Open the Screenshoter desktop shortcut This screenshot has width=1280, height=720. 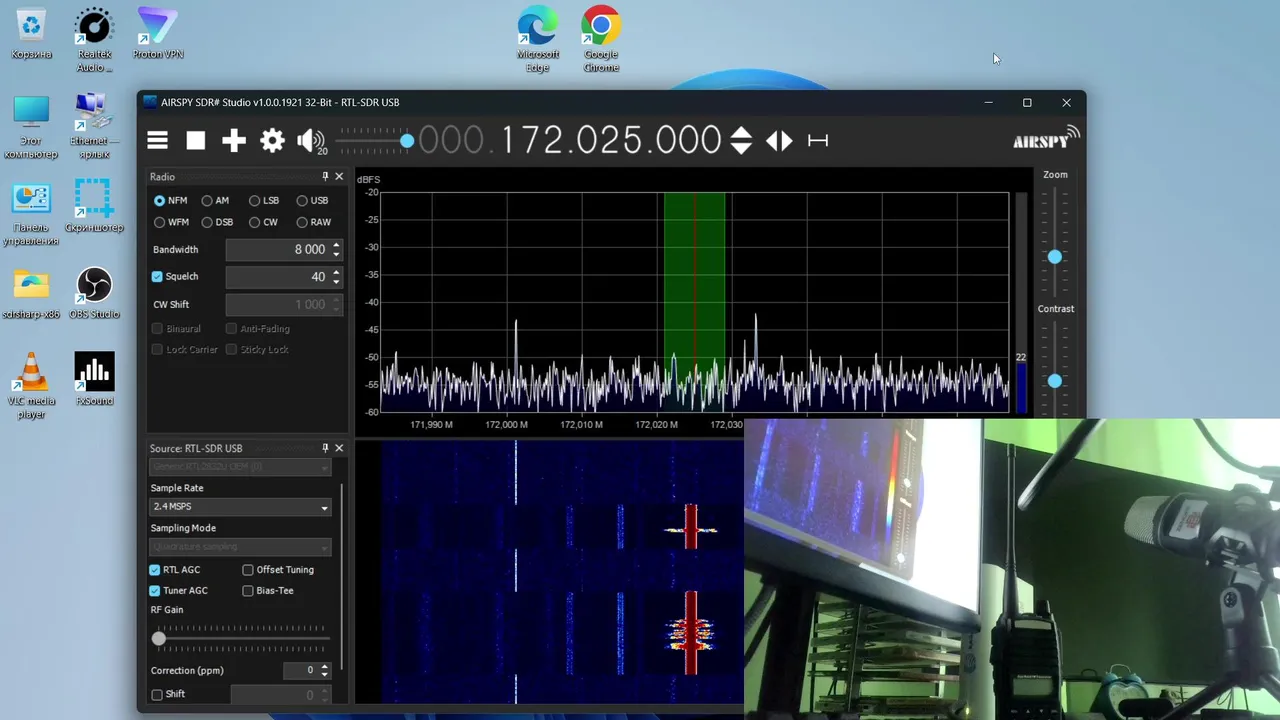click(x=94, y=207)
